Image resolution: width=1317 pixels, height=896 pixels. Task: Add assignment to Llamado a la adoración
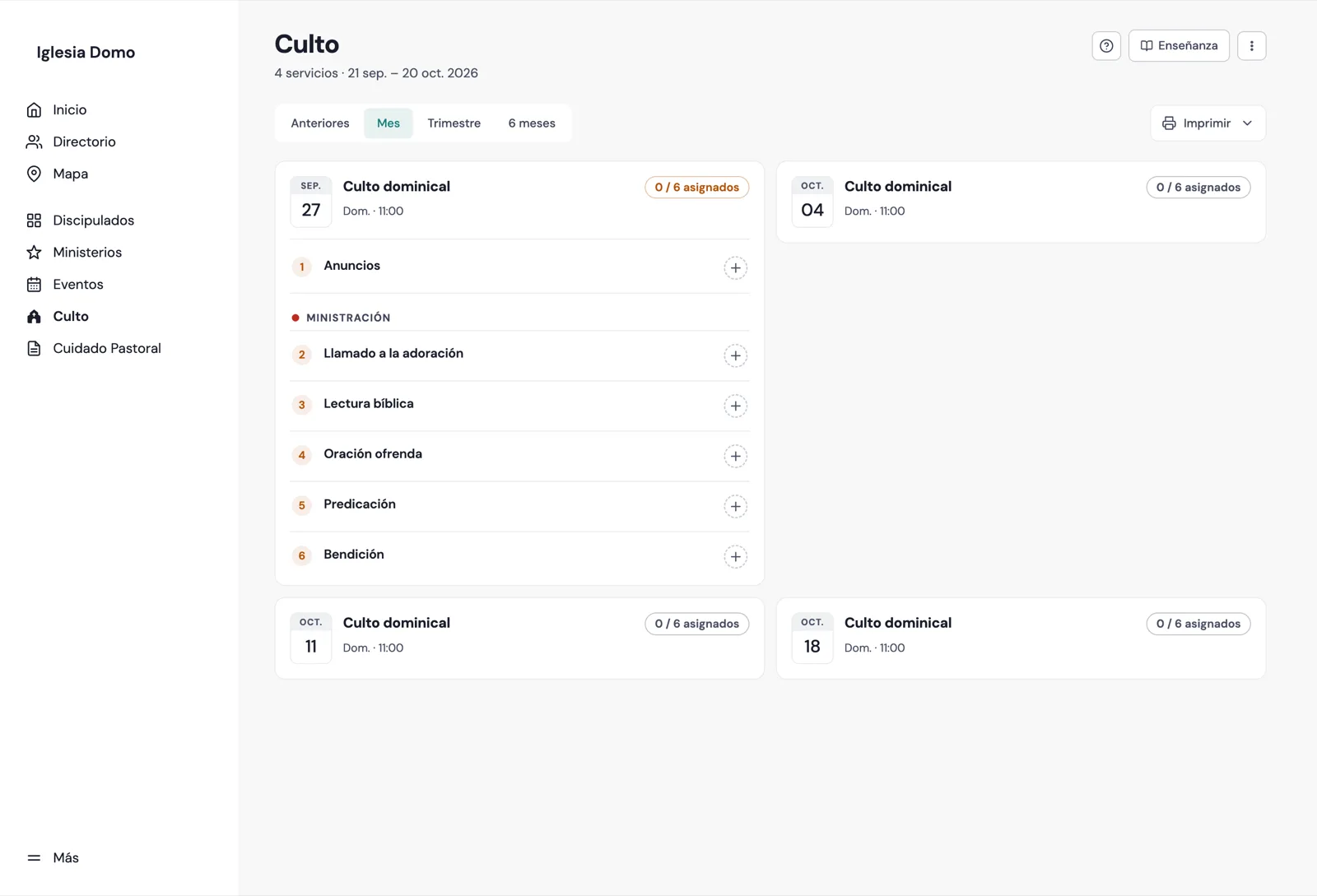point(735,355)
